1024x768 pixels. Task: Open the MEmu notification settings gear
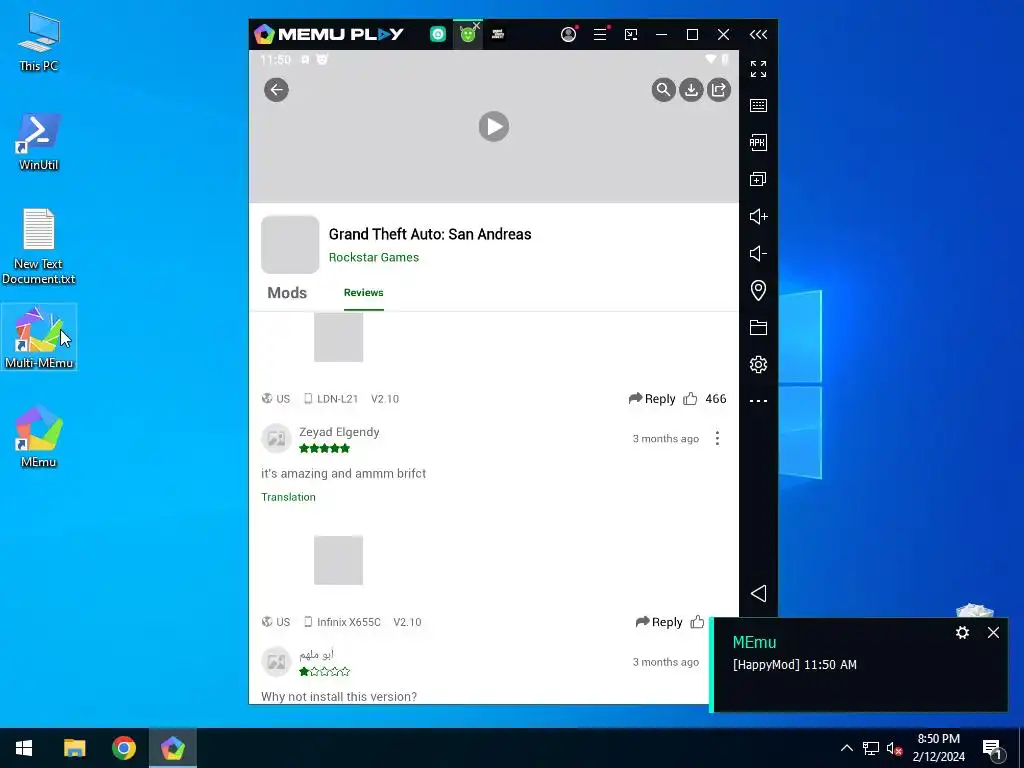(x=962, y=632)
